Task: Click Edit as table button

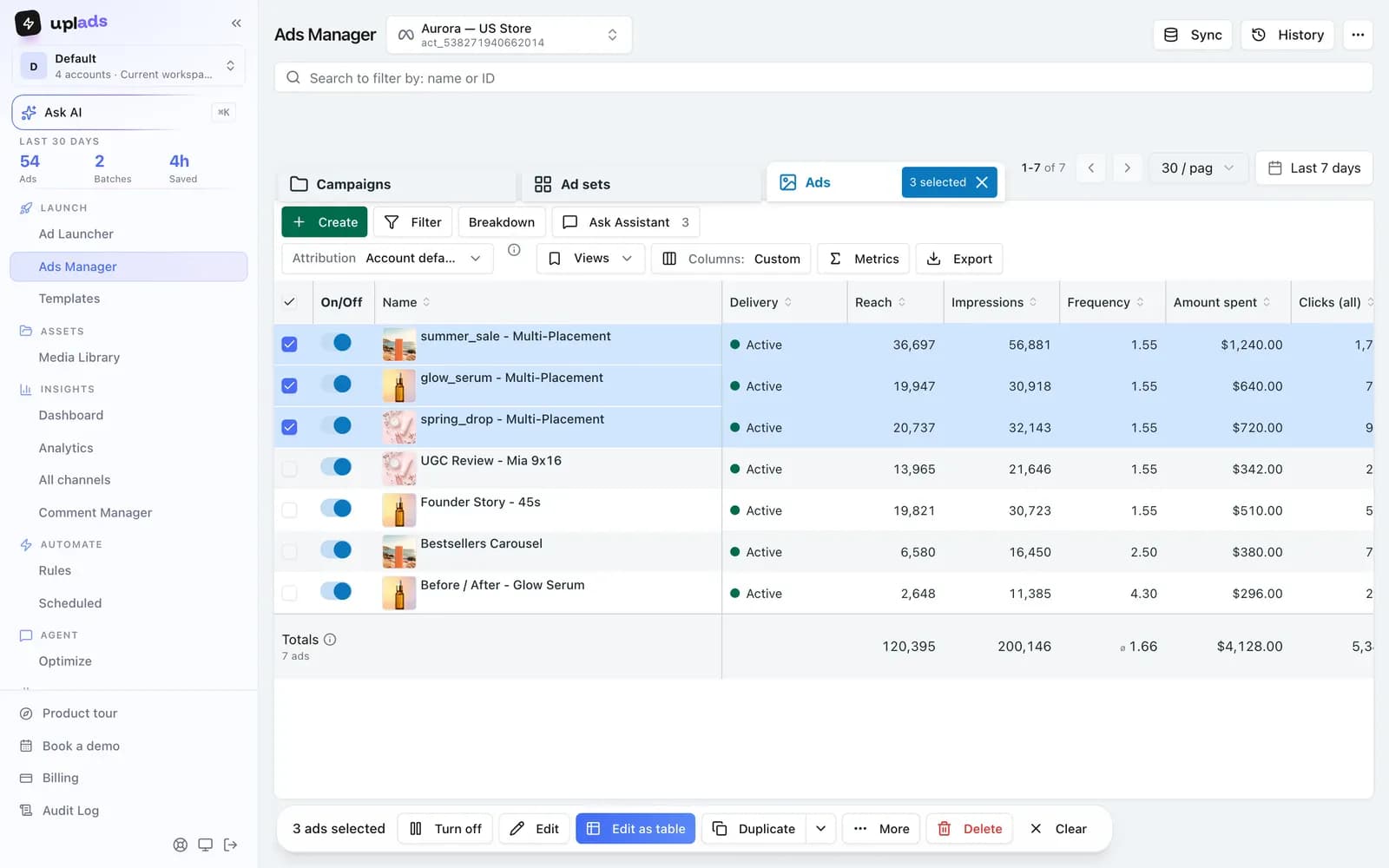Action: 635,829
